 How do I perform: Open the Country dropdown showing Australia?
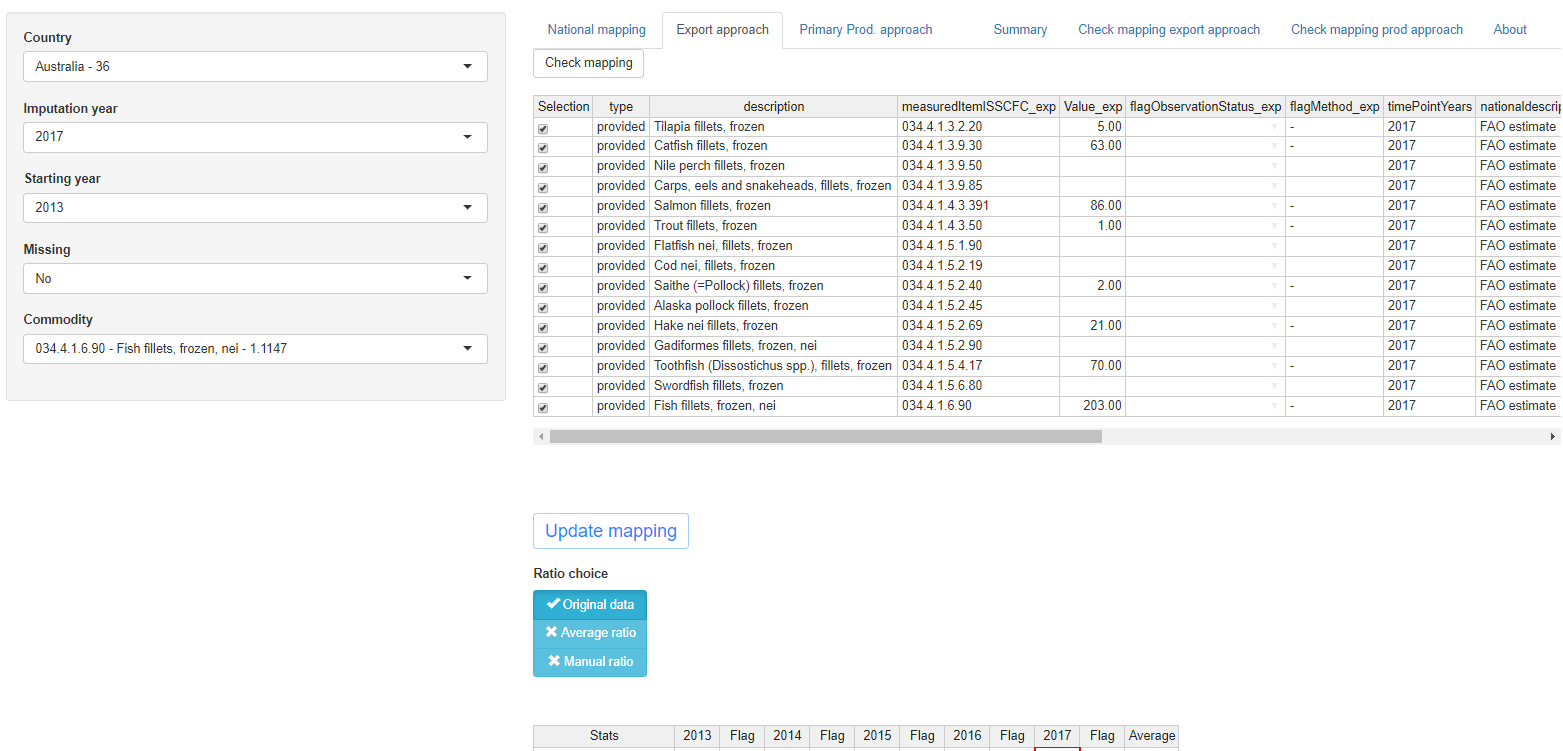point(255,67)
